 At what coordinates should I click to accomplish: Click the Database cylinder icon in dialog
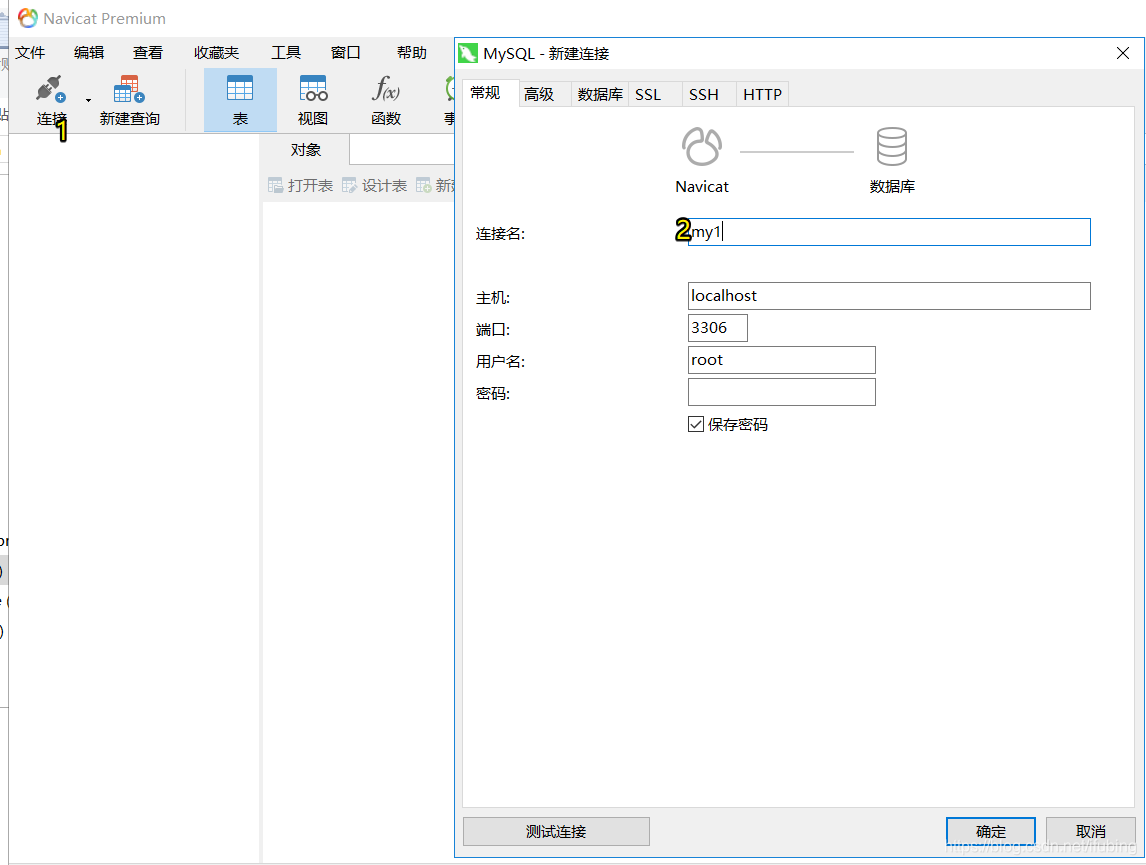coord(892,146)
